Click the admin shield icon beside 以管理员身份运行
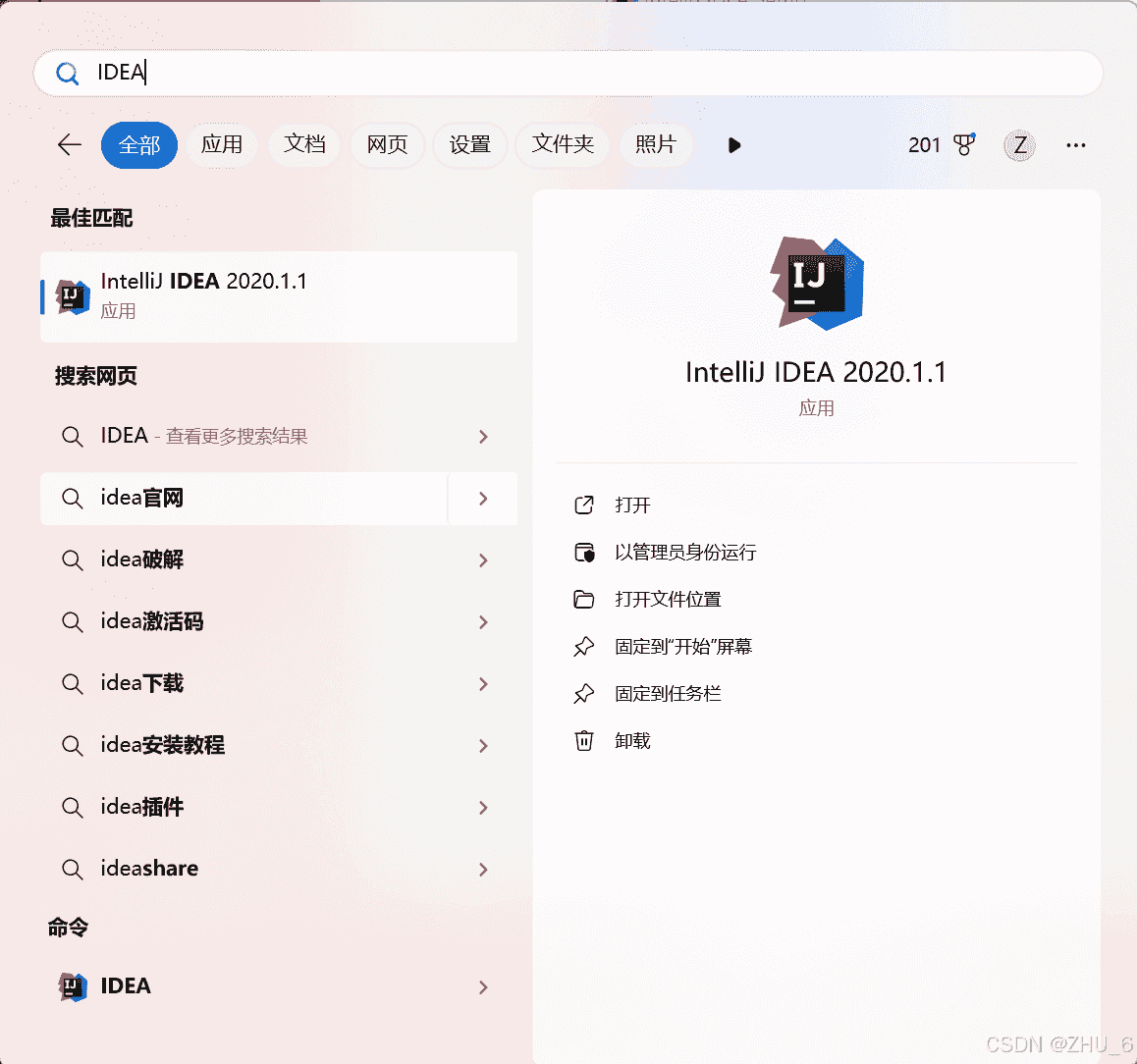The image size is (1137, 1064). [584, 553]
